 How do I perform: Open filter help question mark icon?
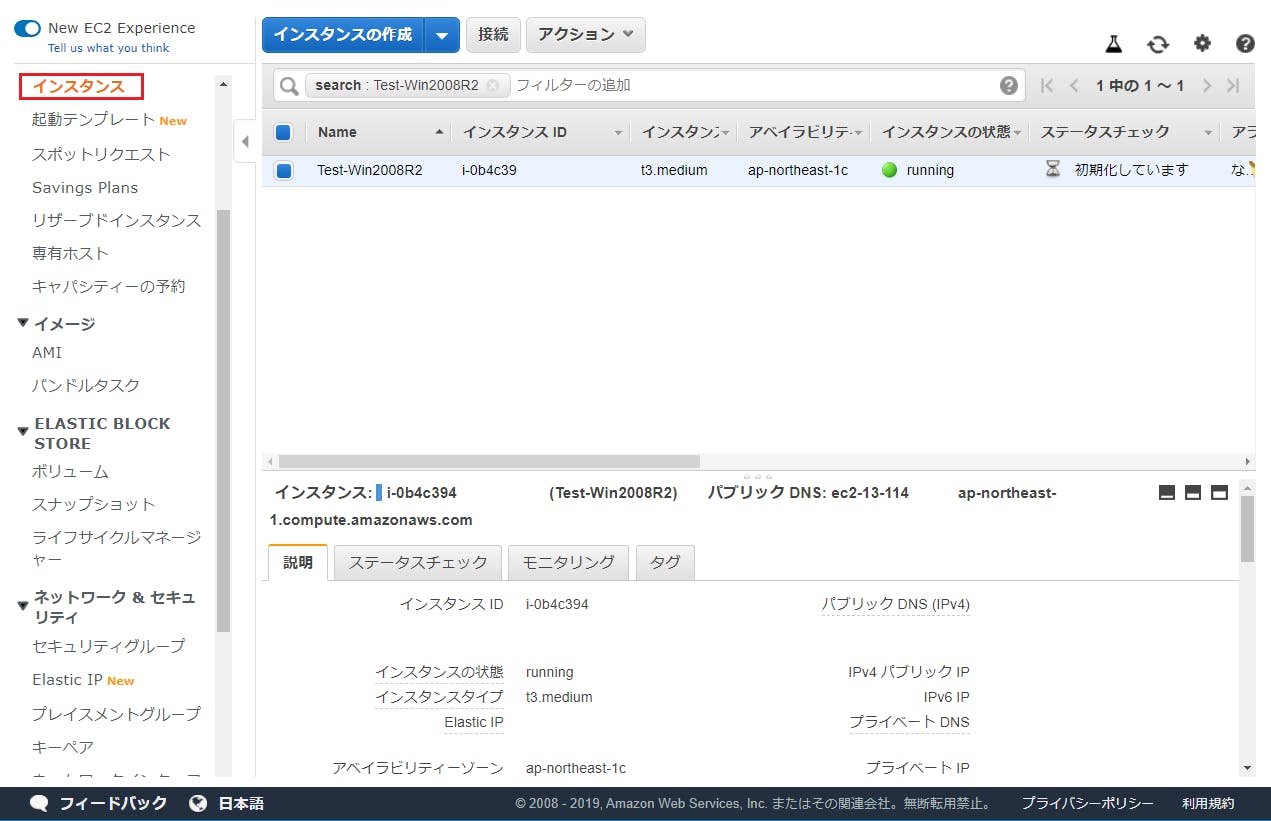(1009, 85)
